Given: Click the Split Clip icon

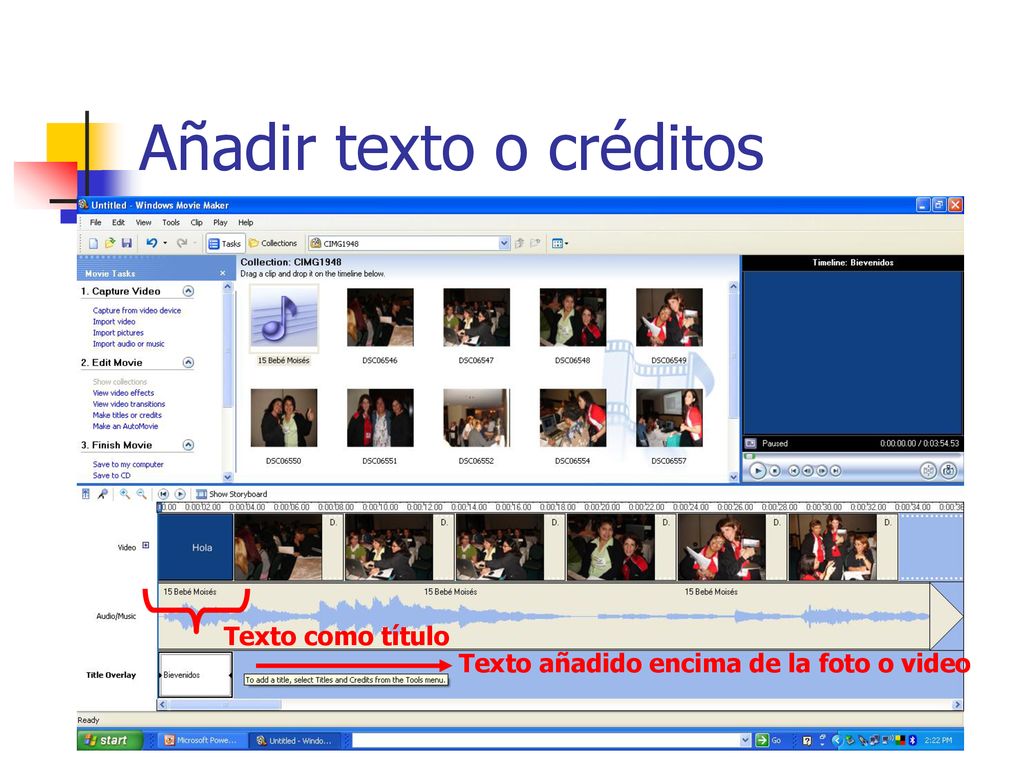Looking at the screenshot, I should pyautogui.click(x=928, y=470).
